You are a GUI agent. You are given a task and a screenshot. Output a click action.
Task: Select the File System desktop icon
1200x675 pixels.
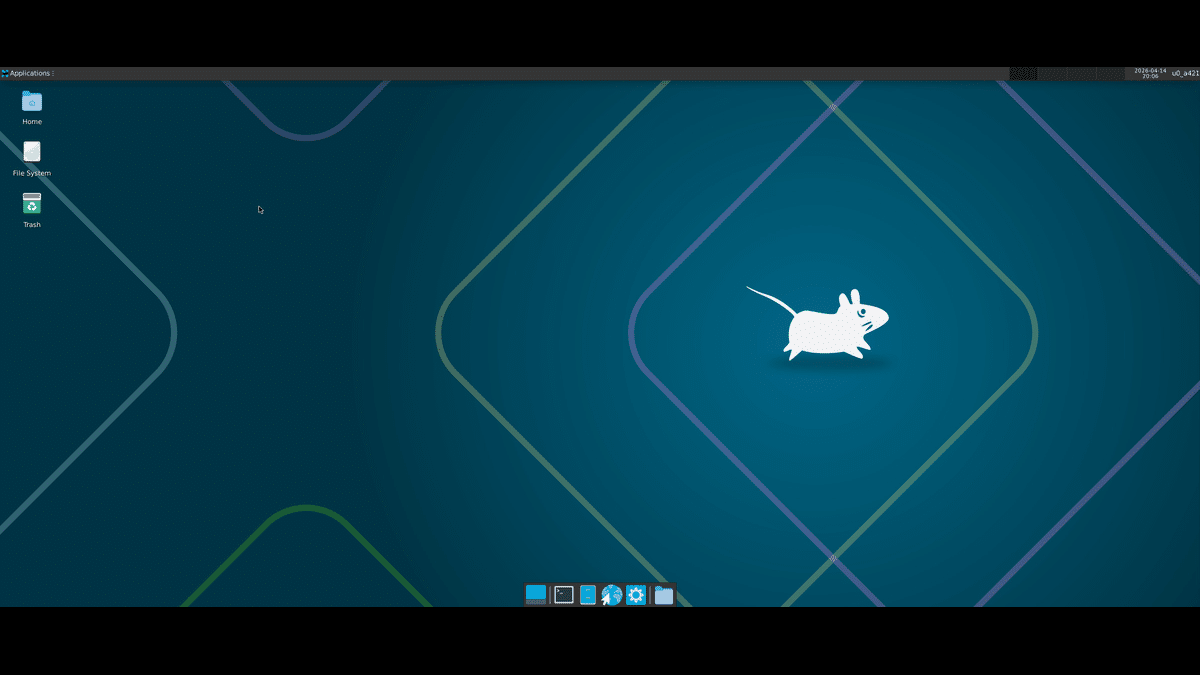[32, 152]
